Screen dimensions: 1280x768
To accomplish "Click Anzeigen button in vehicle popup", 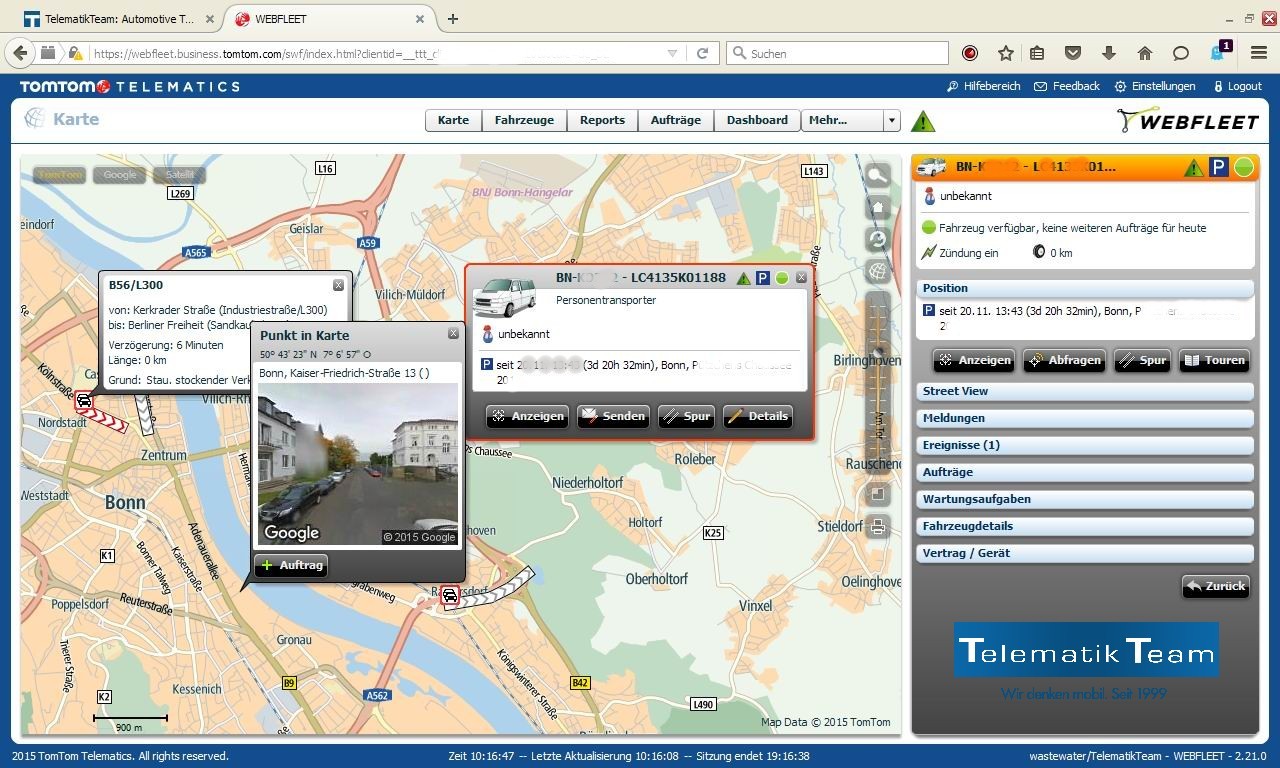I will pyautogui.click(x=528, y=416).
